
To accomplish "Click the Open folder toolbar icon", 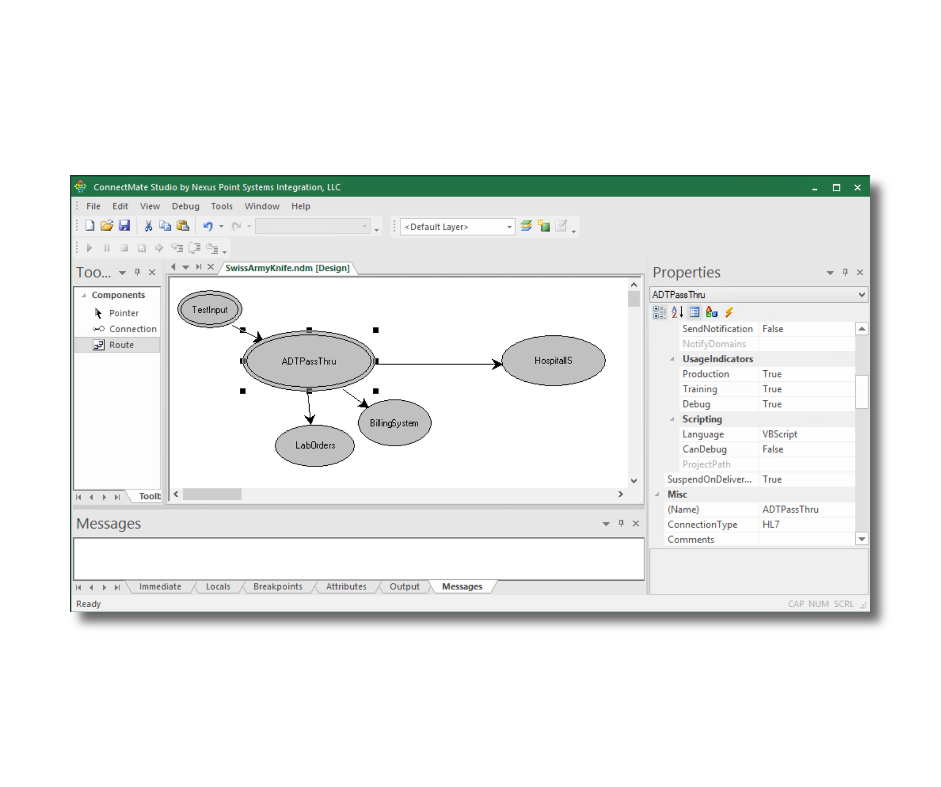I will coord(107,226).
